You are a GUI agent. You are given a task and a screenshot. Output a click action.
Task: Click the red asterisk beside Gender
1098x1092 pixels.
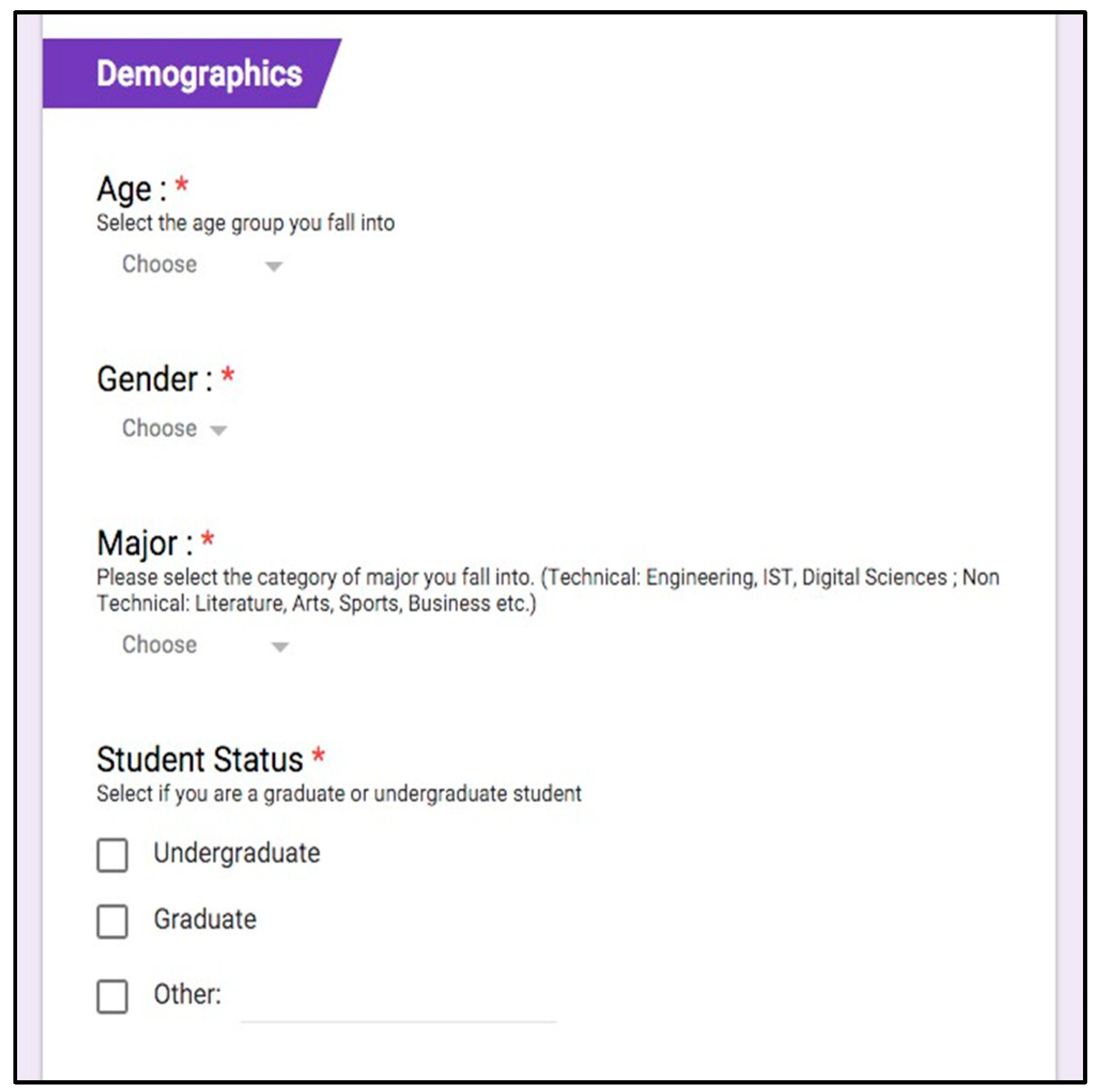click(x=227, y=376)
